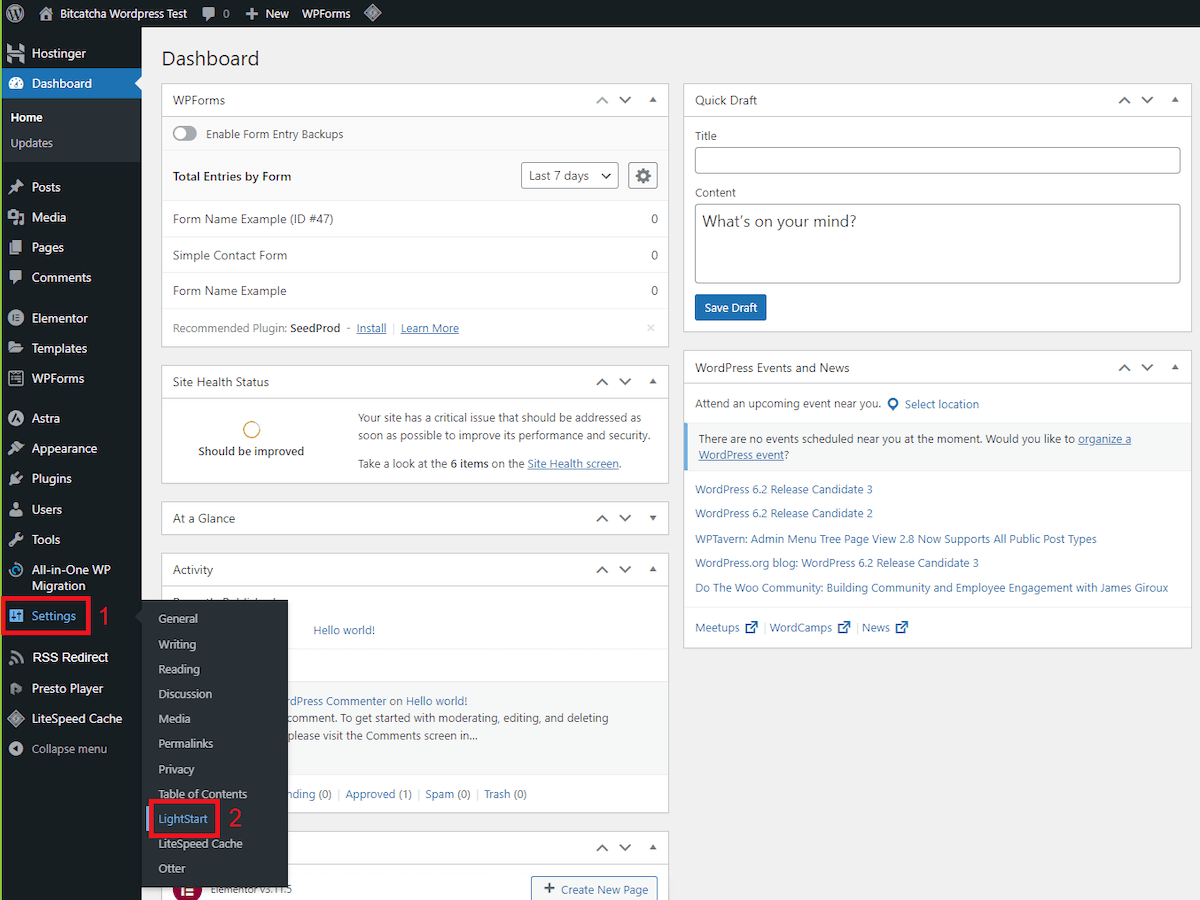Filter comments by the Spam (0) link
This screenshot has height=900, width=1200.
447,794
